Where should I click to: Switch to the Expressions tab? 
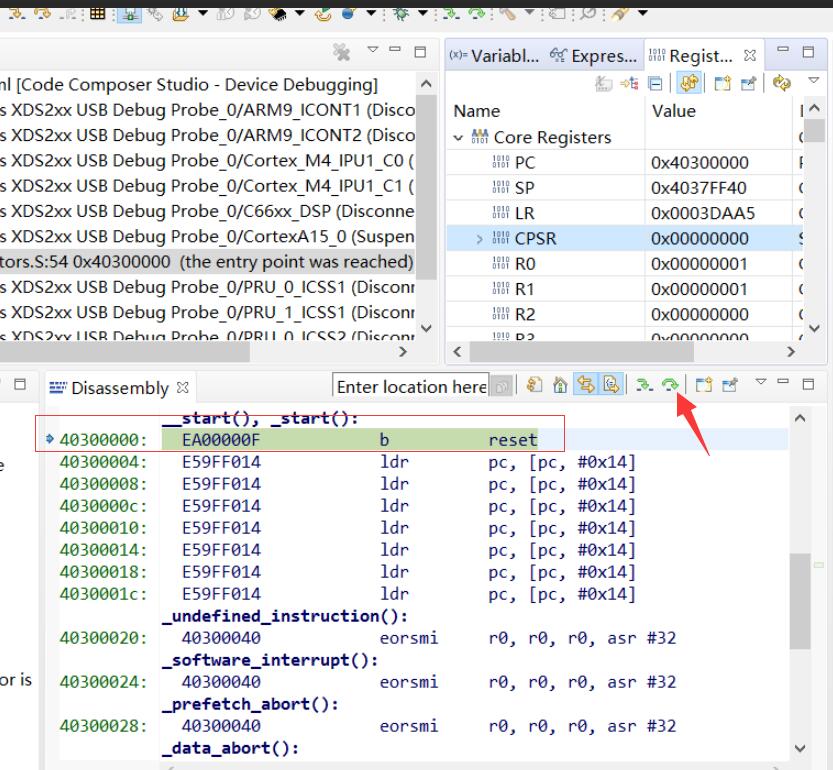click(x=599, y=56)
